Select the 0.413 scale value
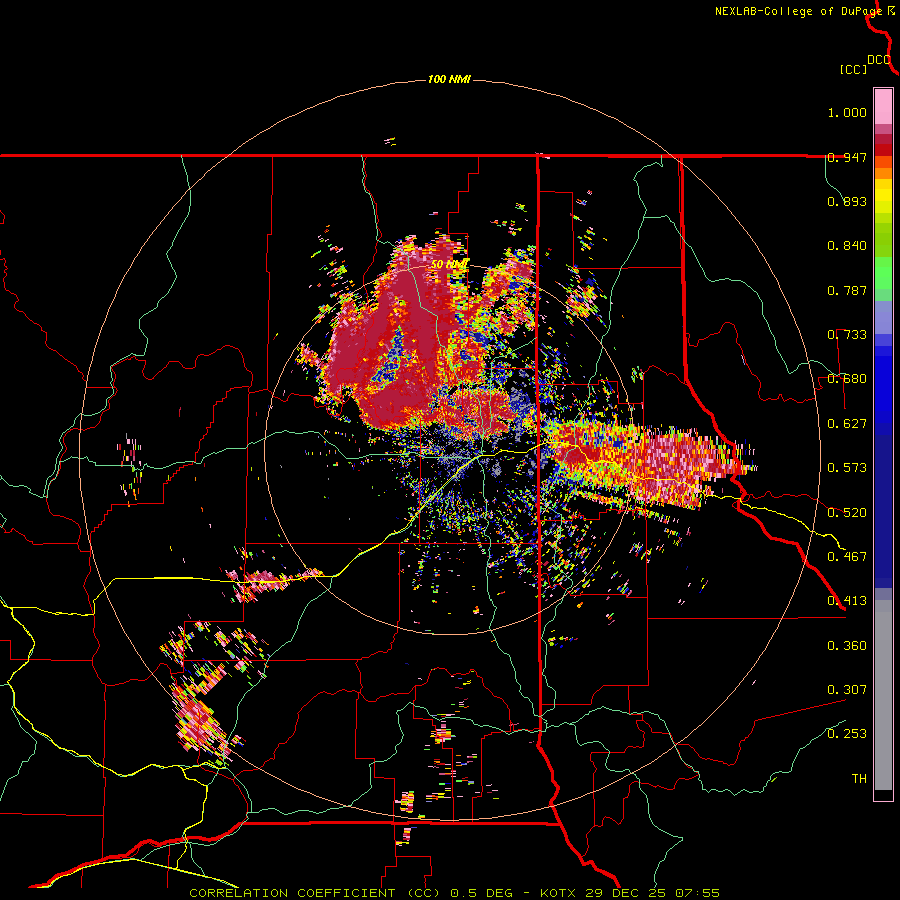The width and height of the screenshot is (900, 900). [847, 601]
